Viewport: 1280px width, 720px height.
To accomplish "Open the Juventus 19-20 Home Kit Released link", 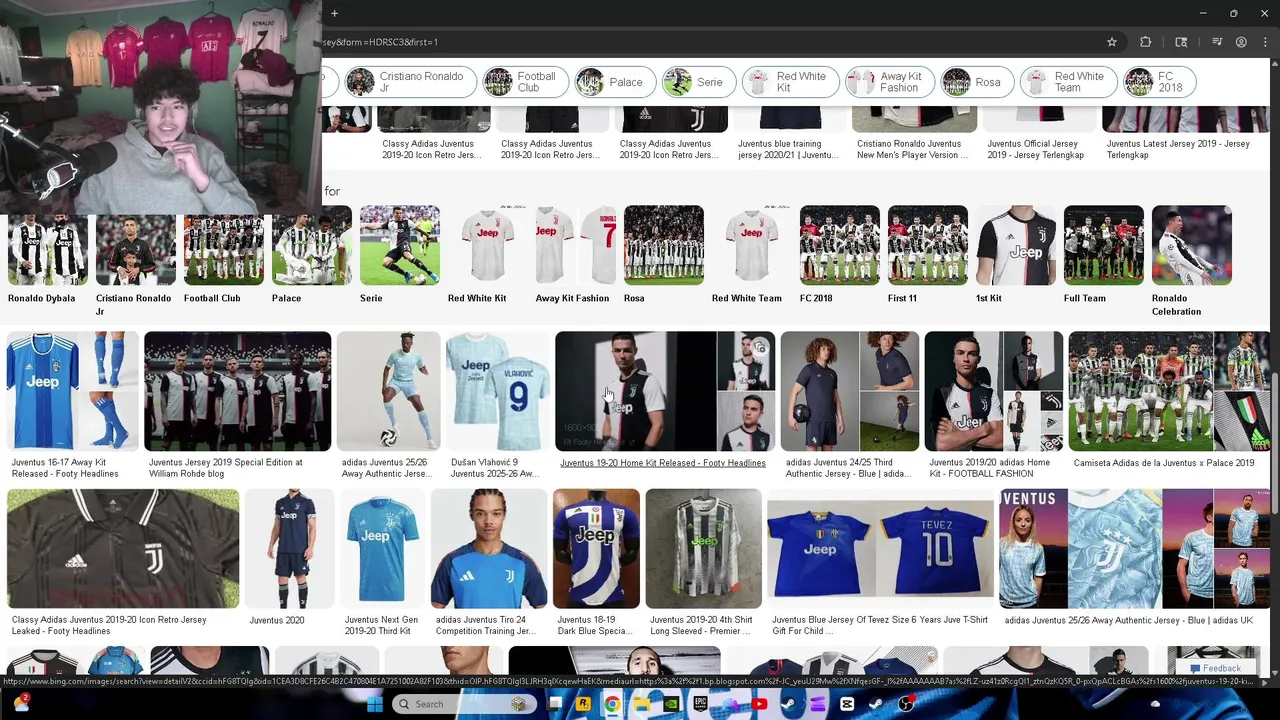I will 663,463.
